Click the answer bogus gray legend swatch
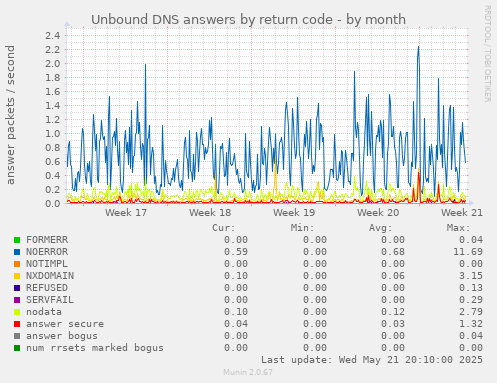497x383 pixels. click(17, 336)
